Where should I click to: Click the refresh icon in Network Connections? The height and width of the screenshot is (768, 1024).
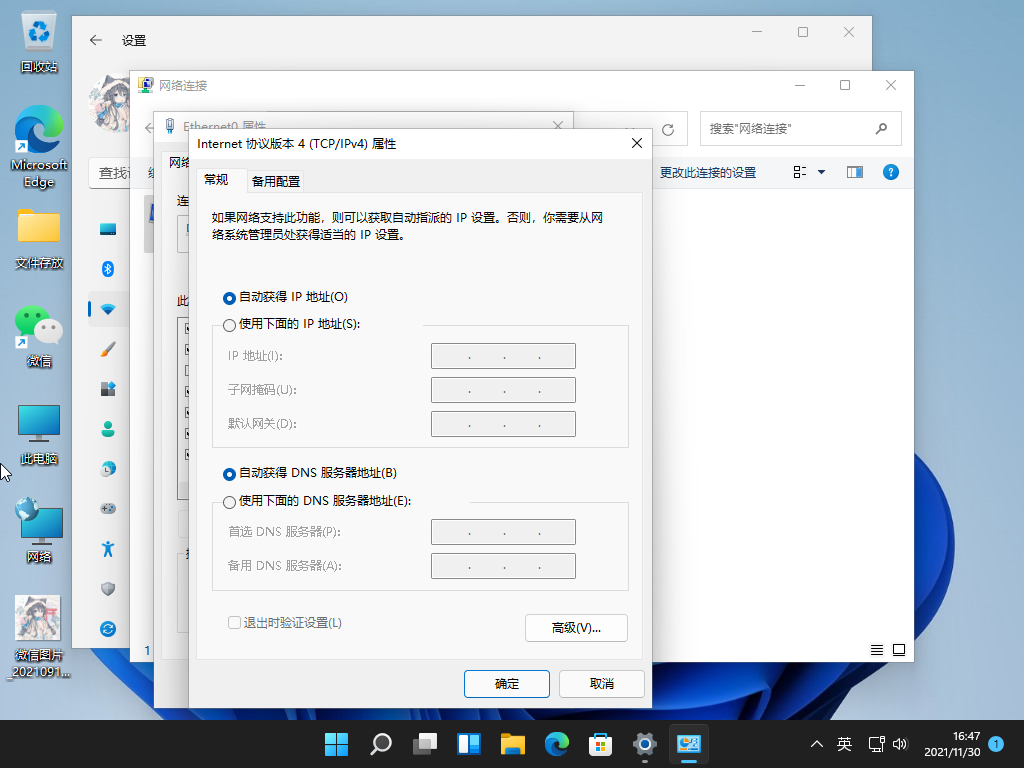(x=668, y=130)
